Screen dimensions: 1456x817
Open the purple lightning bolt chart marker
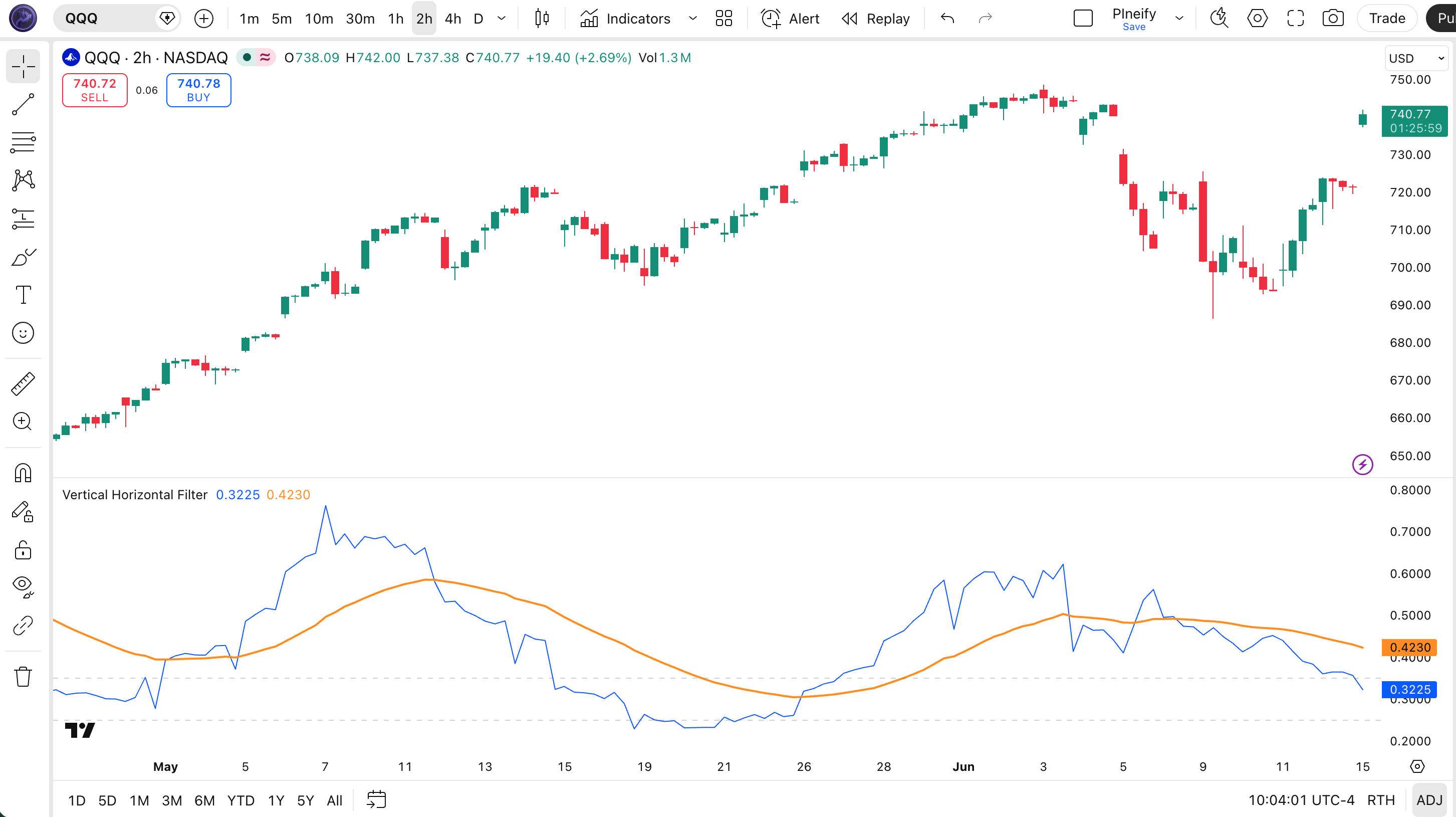1362,465
